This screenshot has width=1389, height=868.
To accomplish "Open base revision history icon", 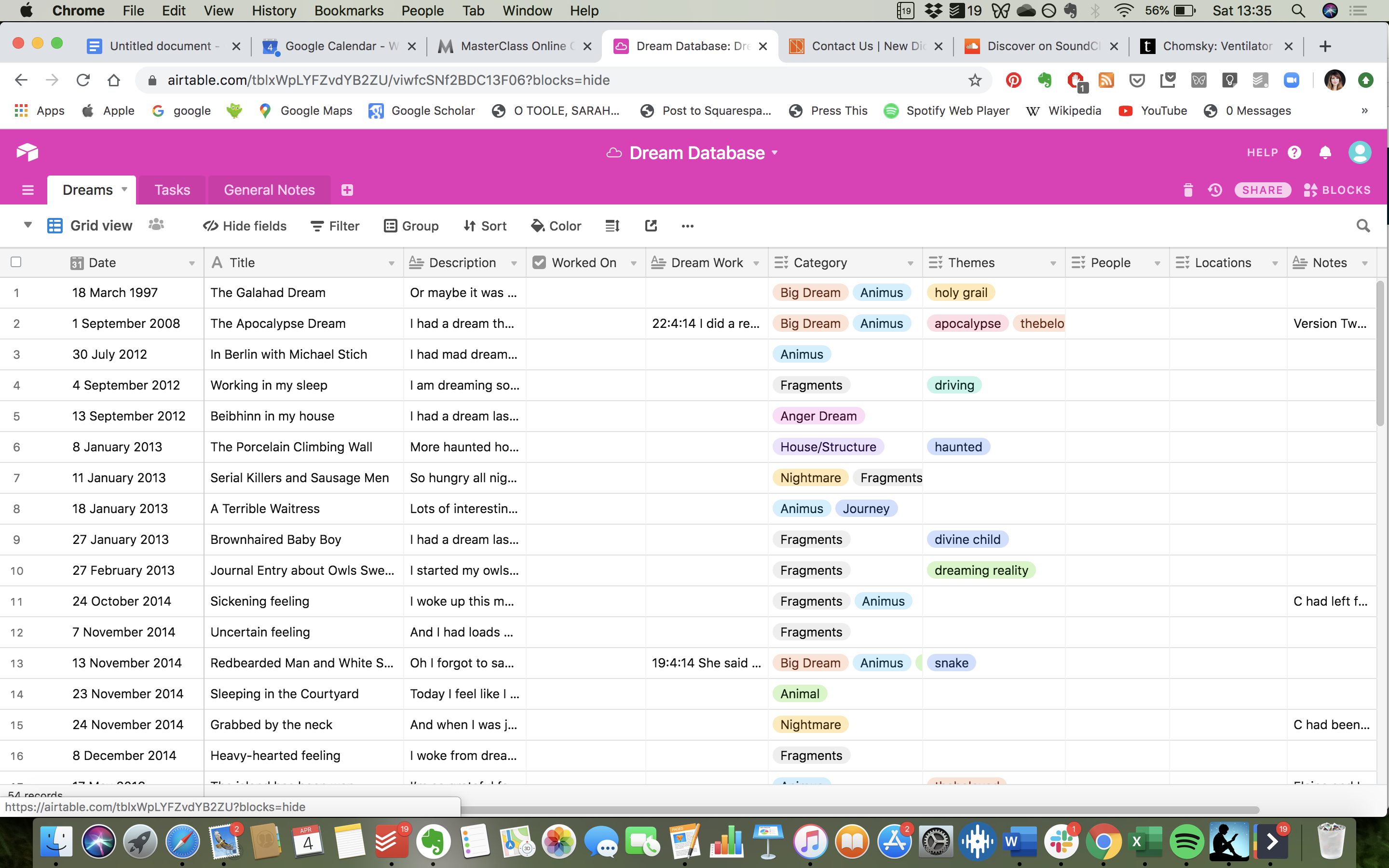I will click(x=1215, y=190).
